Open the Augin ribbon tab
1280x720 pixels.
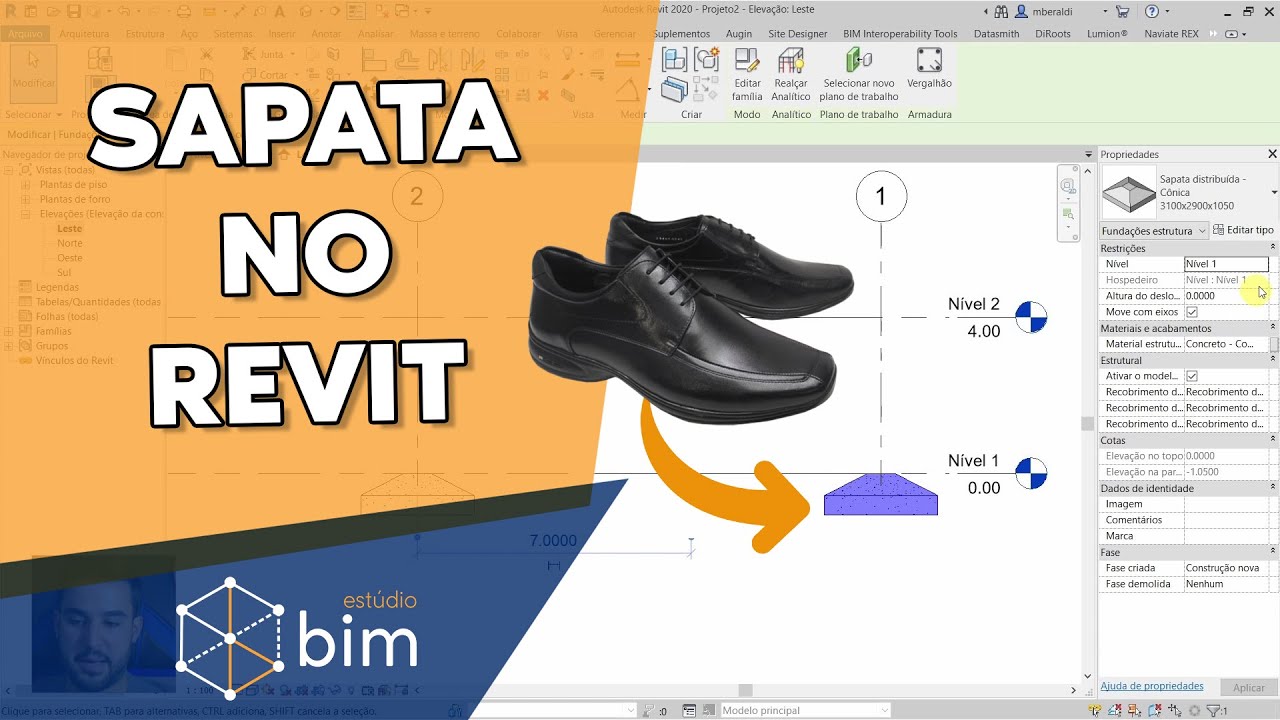[739, 33]
